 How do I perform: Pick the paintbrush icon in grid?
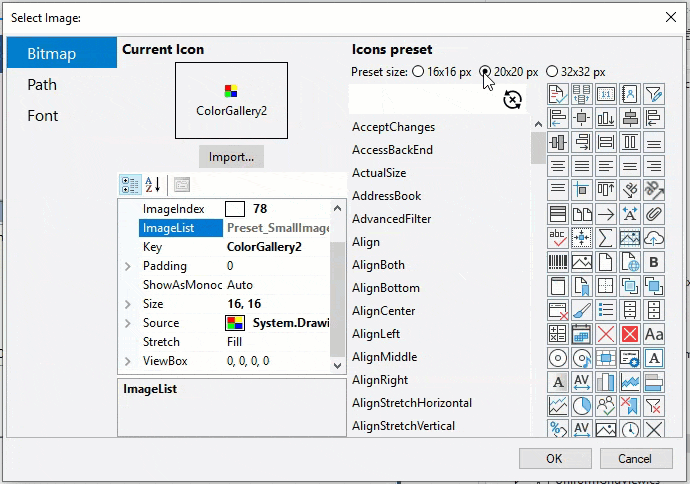582,310
